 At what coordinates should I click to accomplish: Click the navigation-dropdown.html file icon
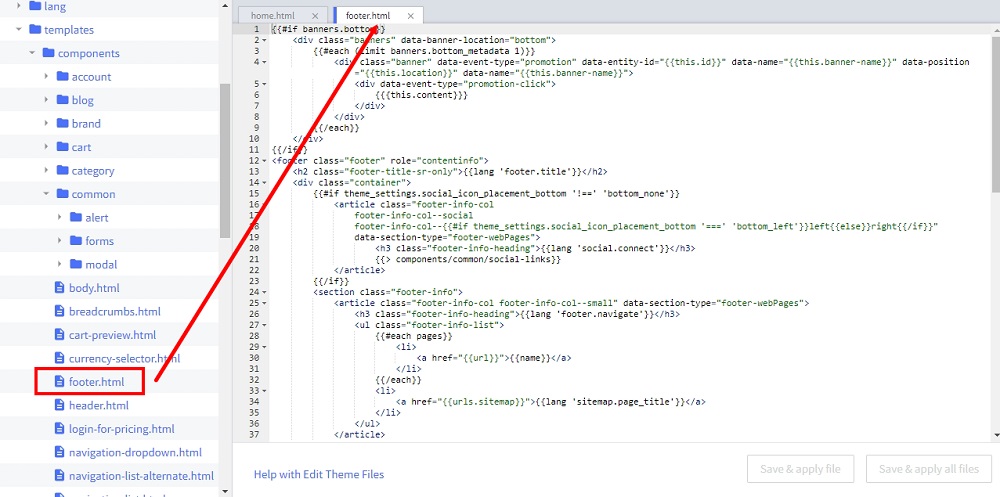point(60,452)
